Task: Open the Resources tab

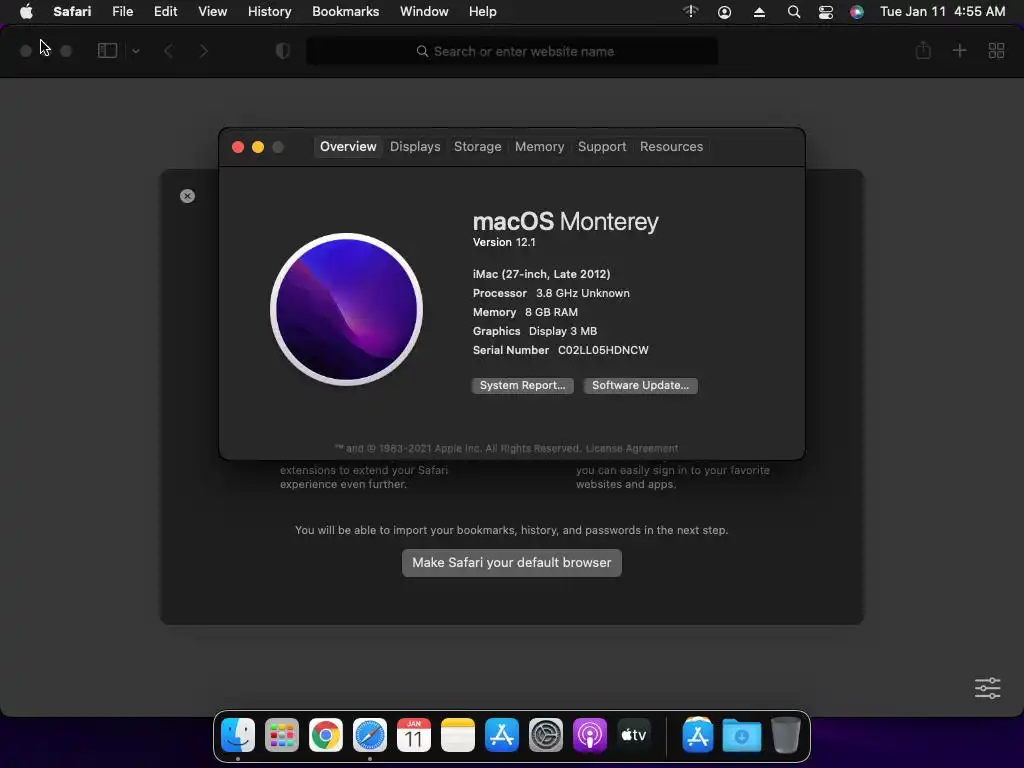Action: (x=671, y=147)
